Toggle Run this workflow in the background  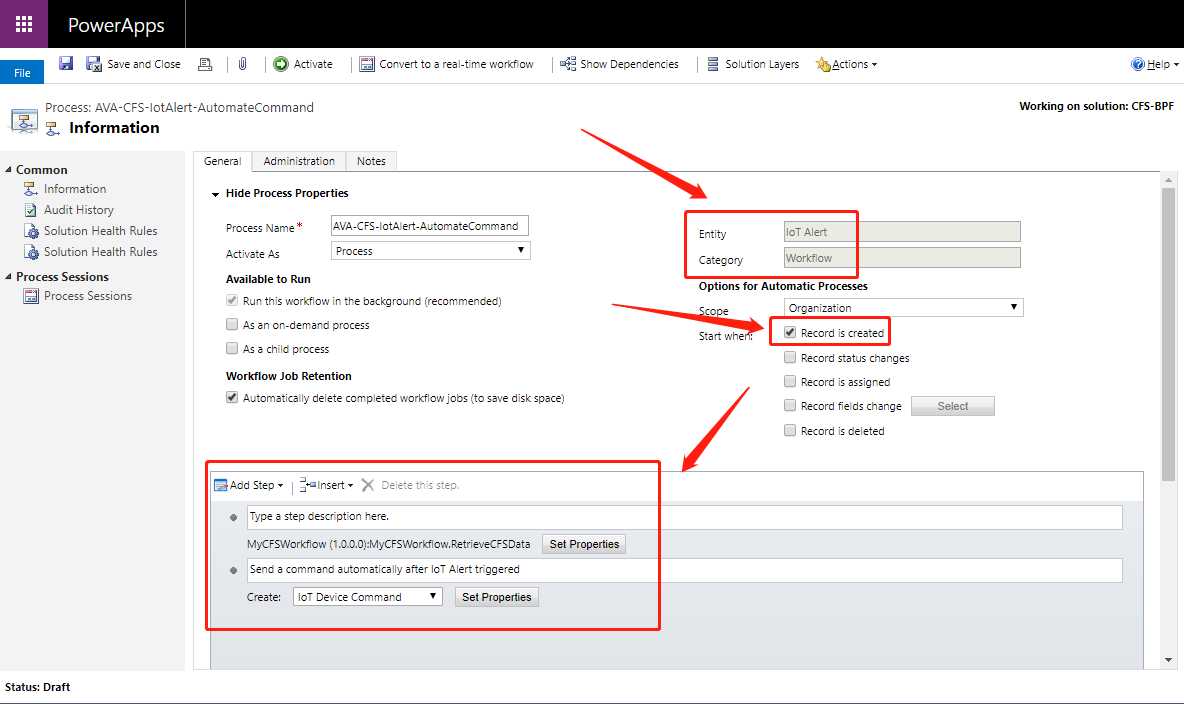(x=232, y=301)
